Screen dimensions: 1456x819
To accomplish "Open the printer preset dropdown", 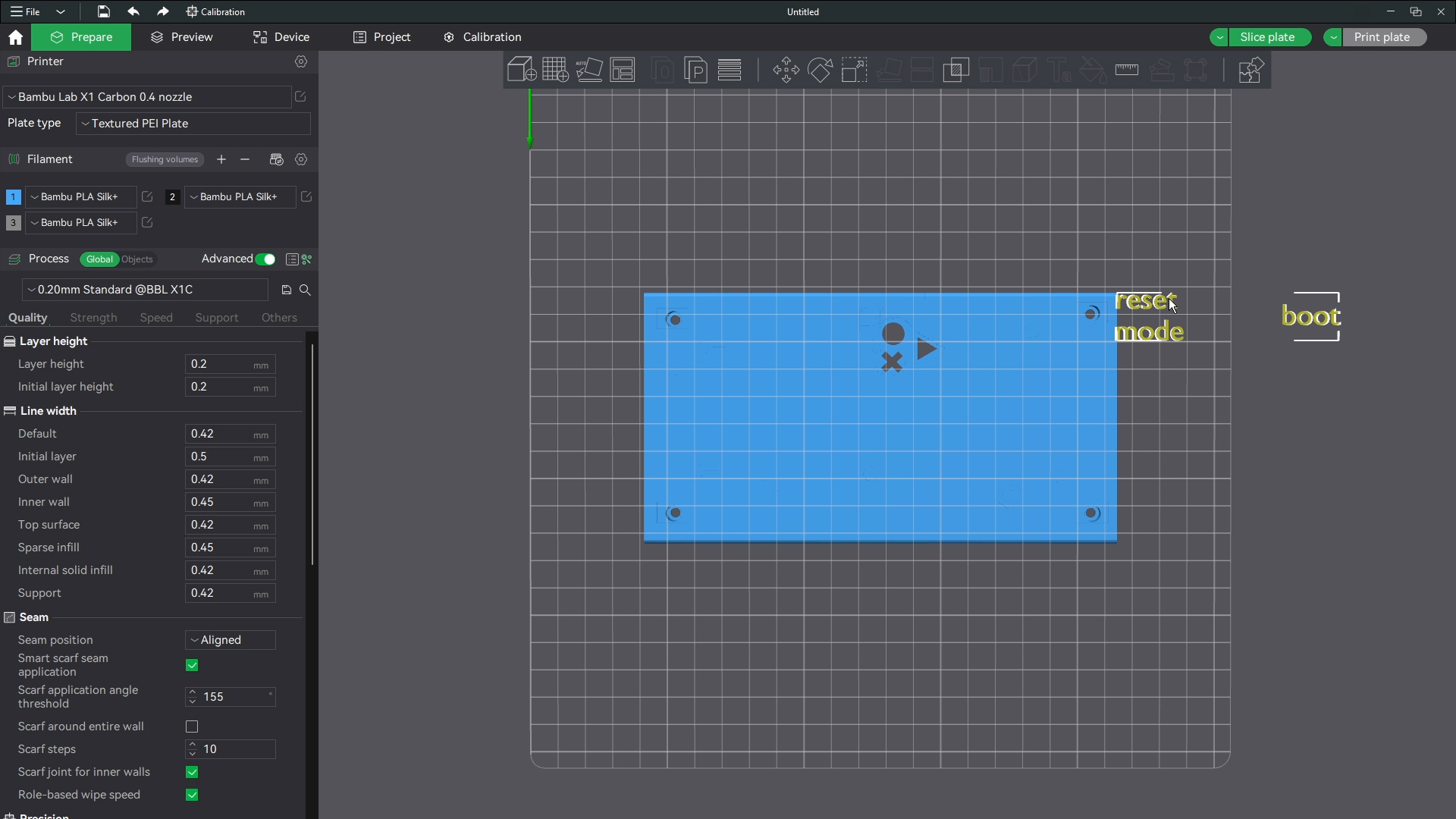I will (147, 97).
